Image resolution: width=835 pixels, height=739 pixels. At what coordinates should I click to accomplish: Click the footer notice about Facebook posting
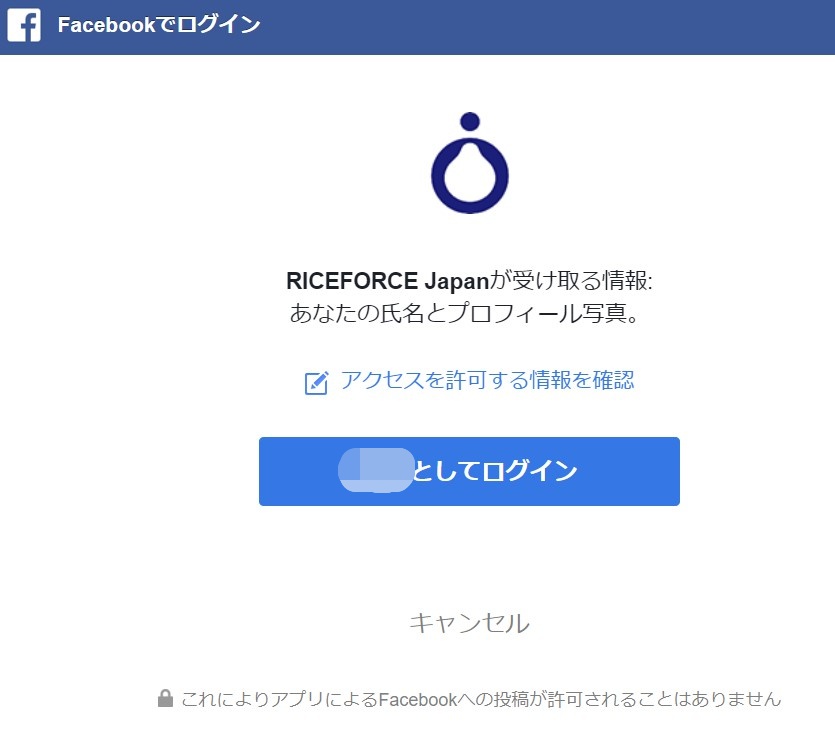pos(480,699)
